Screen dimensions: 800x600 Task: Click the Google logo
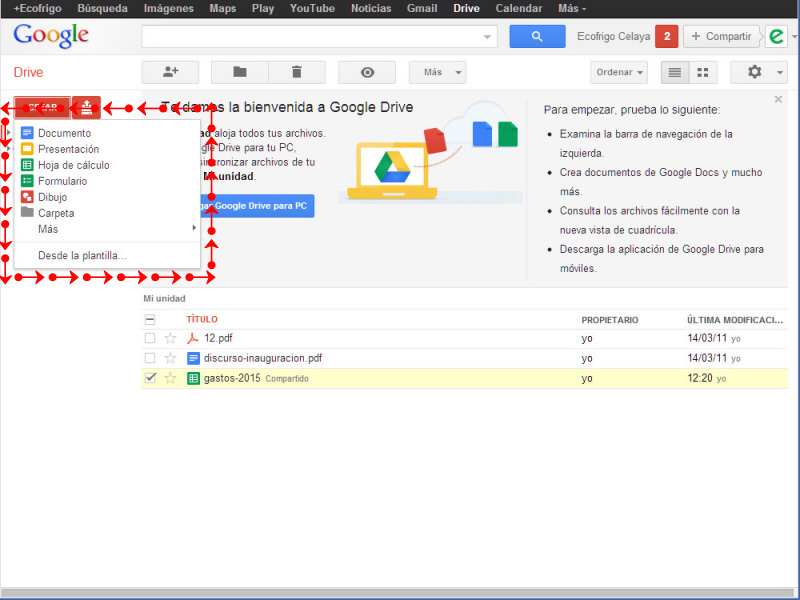(x=51, y=36)
